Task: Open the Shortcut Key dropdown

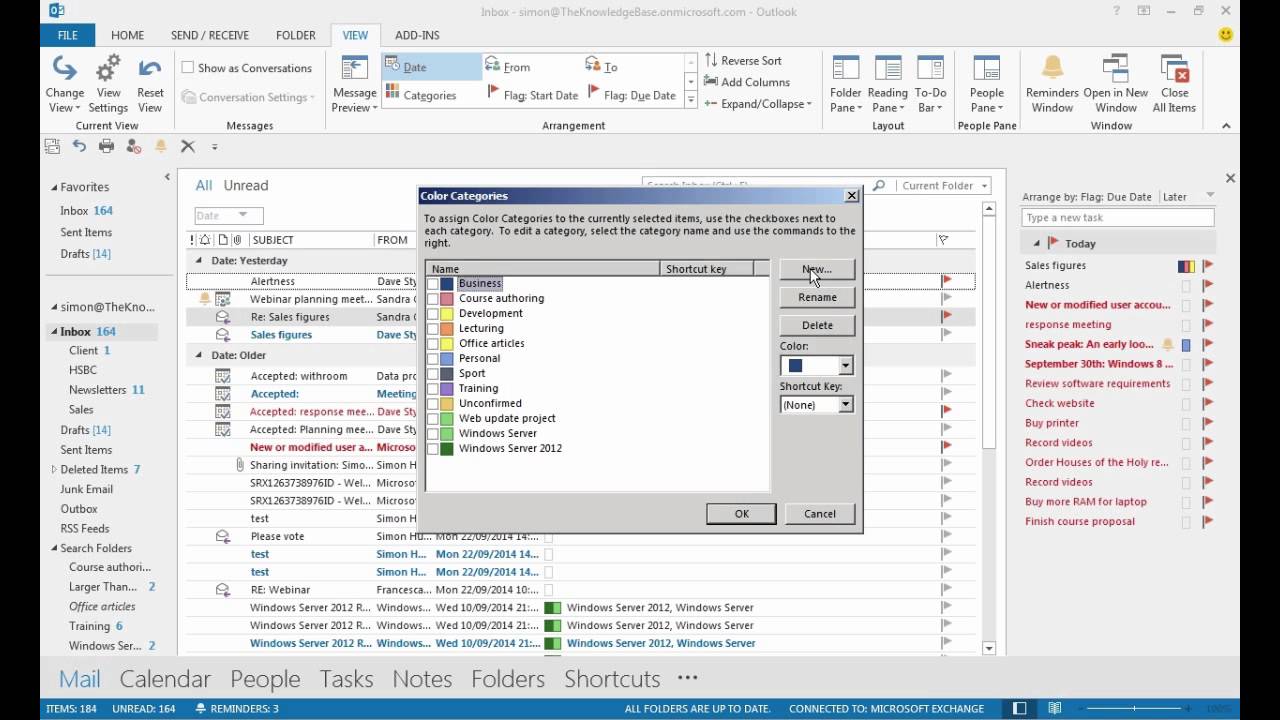Action: pos(845,405)
